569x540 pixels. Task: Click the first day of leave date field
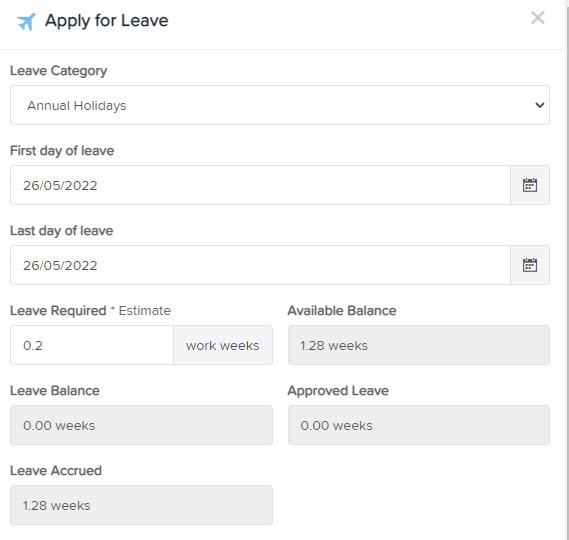pos(260,185)
